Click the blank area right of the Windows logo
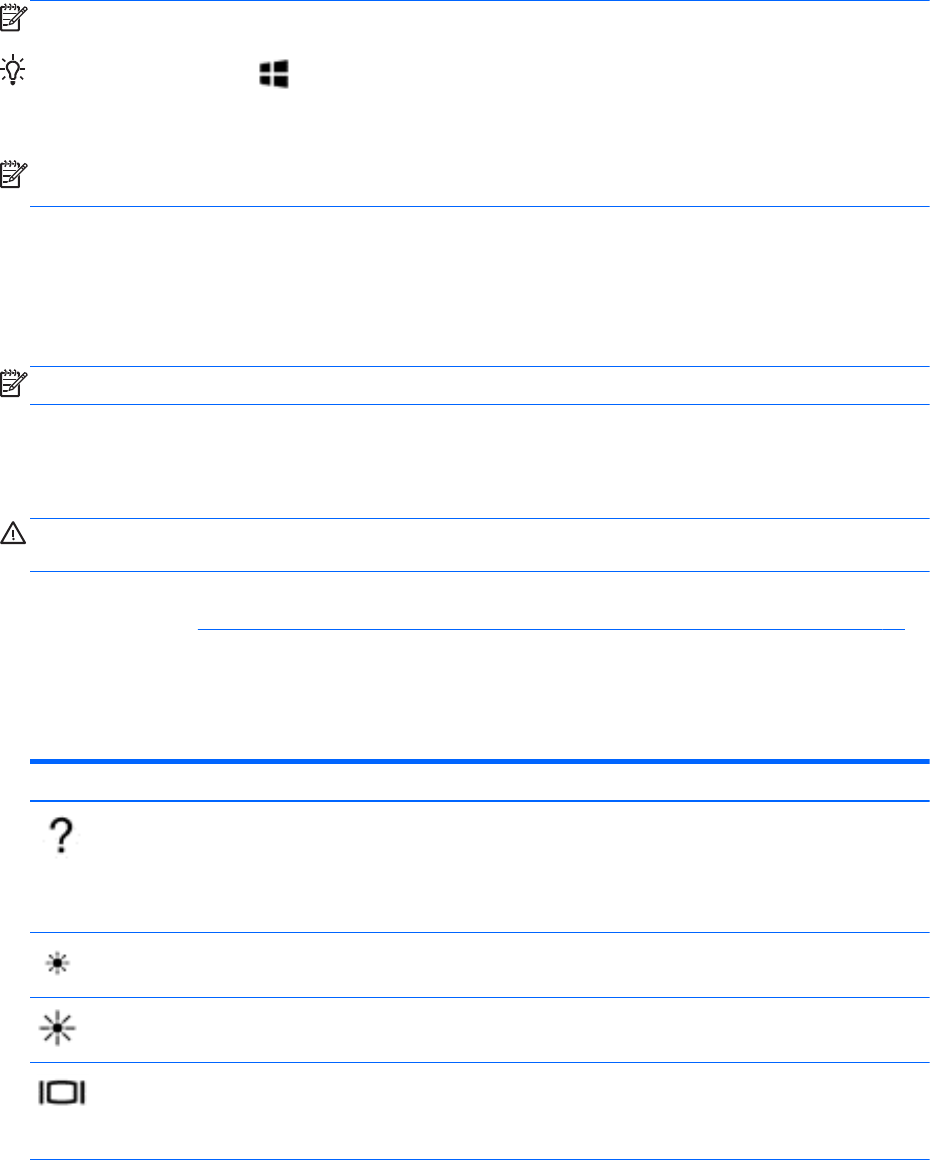 coord(600,73)
